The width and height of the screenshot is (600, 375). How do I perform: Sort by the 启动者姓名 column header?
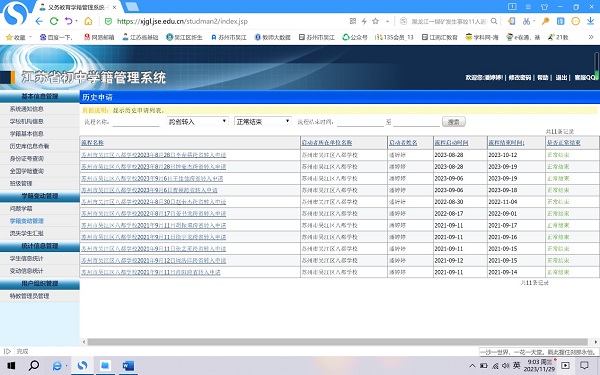(403, 142)
